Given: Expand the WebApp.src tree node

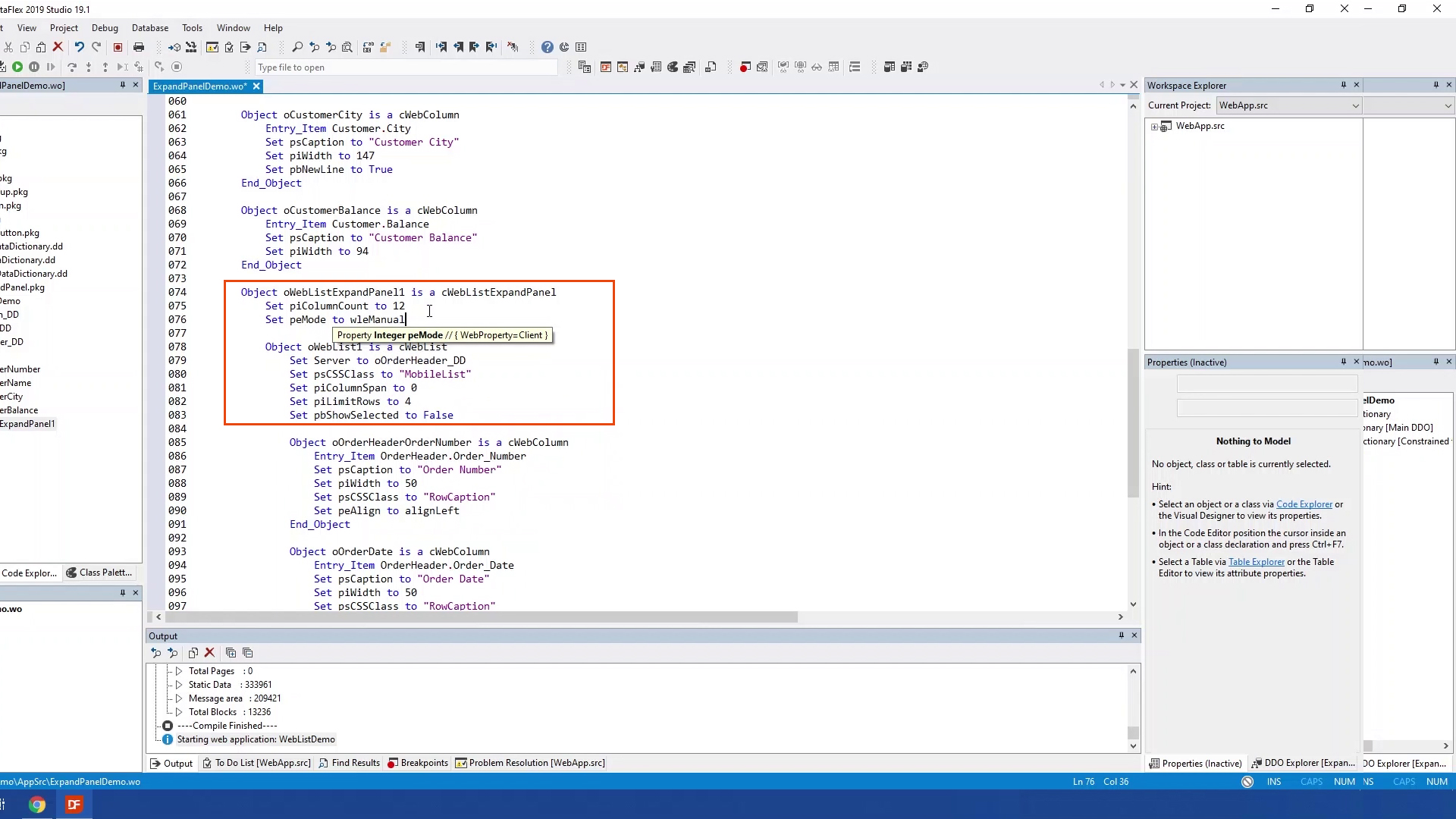Looking at the screenshot, I should point(1155,127).
